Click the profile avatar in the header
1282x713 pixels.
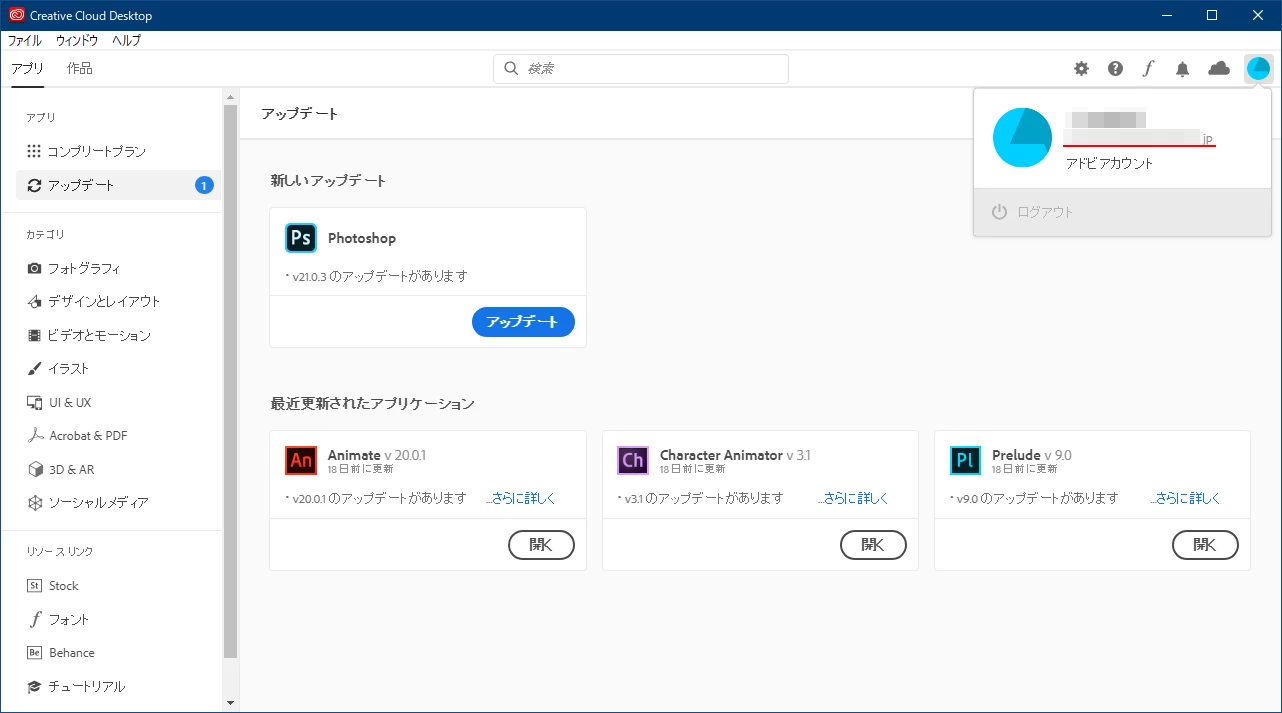[x=1258, y=68]
